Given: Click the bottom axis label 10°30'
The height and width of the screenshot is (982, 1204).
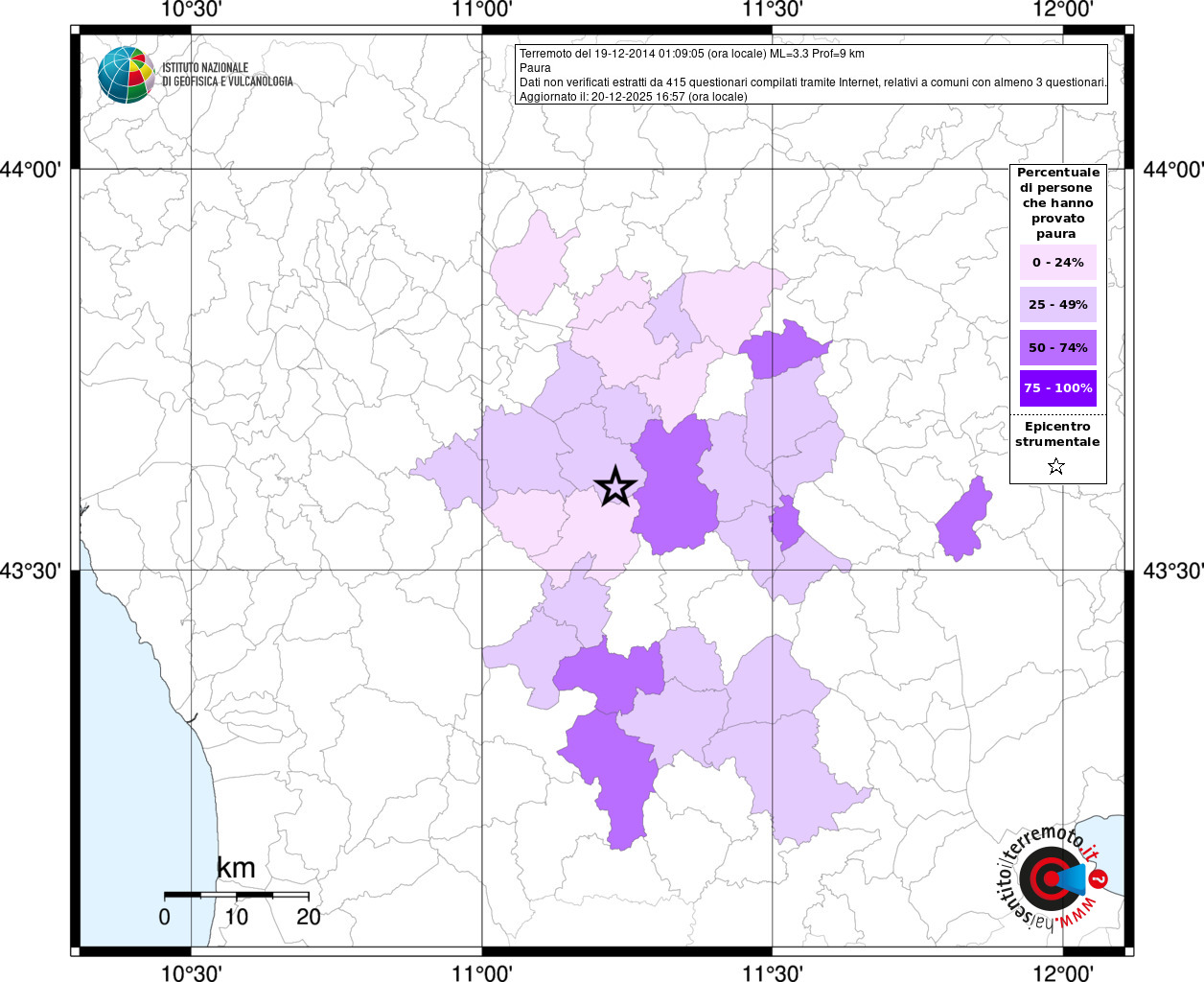Looking at the screenshot, I should (191, 972).
